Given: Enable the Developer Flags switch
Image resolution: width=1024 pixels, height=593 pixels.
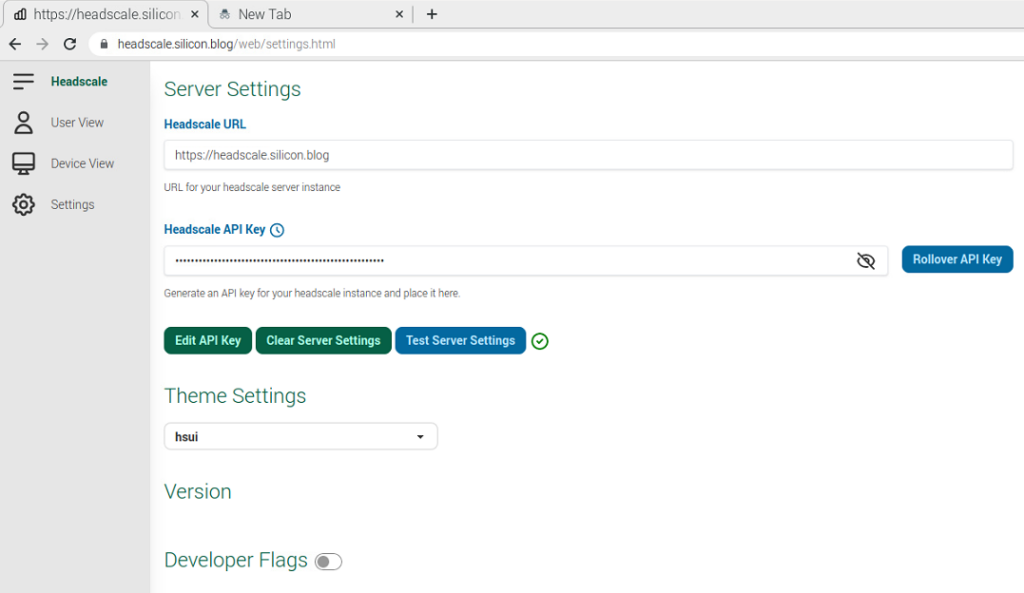Looking at the screenshot, I should [x=328, y=562].
